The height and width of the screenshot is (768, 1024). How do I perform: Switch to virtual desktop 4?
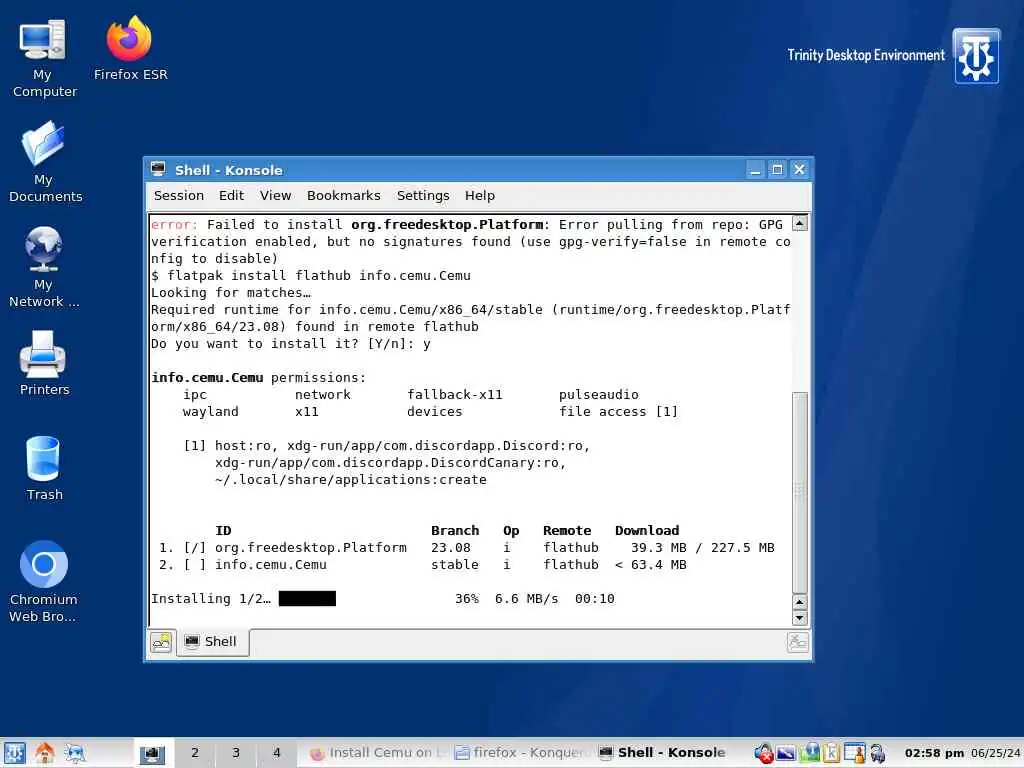[x=277, y=753]
